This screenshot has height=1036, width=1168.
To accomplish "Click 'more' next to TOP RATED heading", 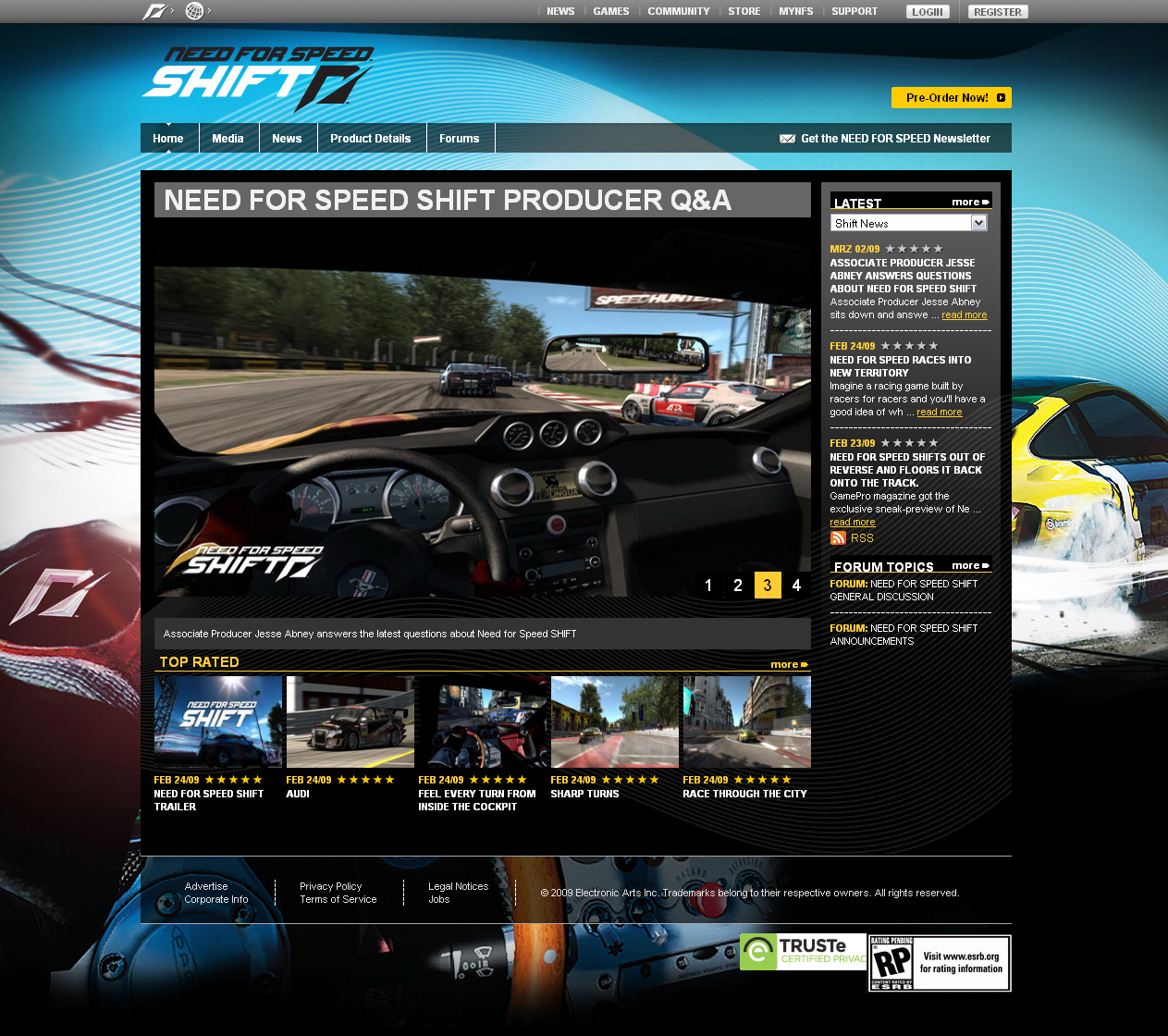I will (790, 664).
